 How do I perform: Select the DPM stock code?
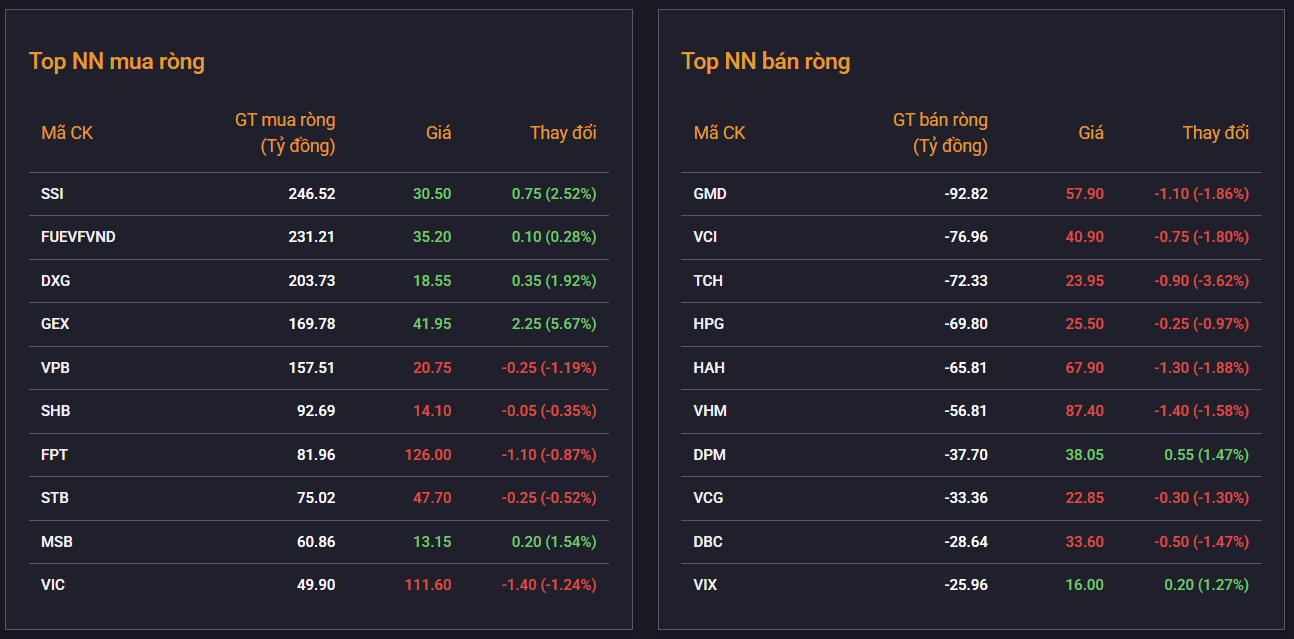(709, 455)
